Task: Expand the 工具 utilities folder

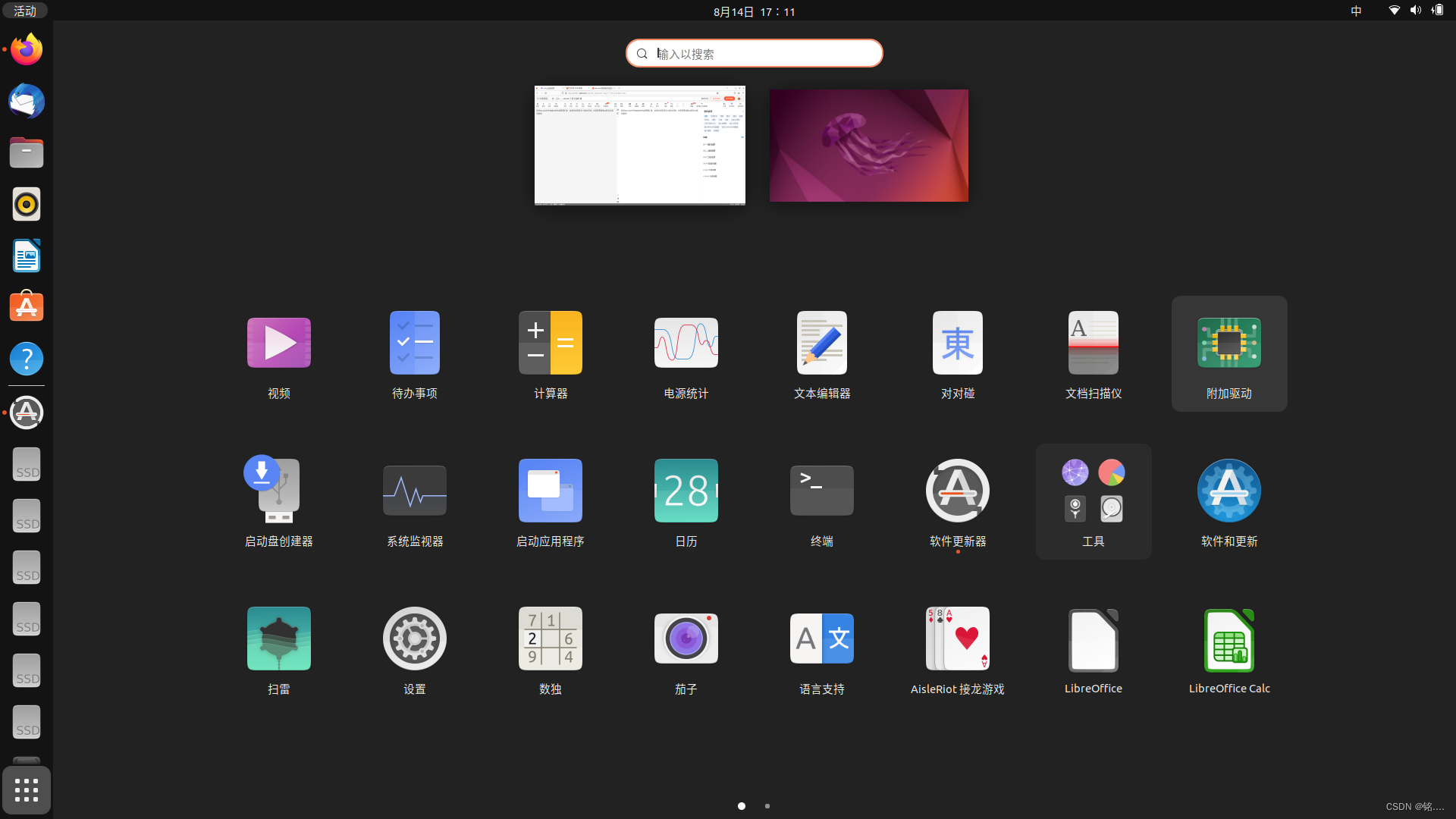Action: 1093,491
